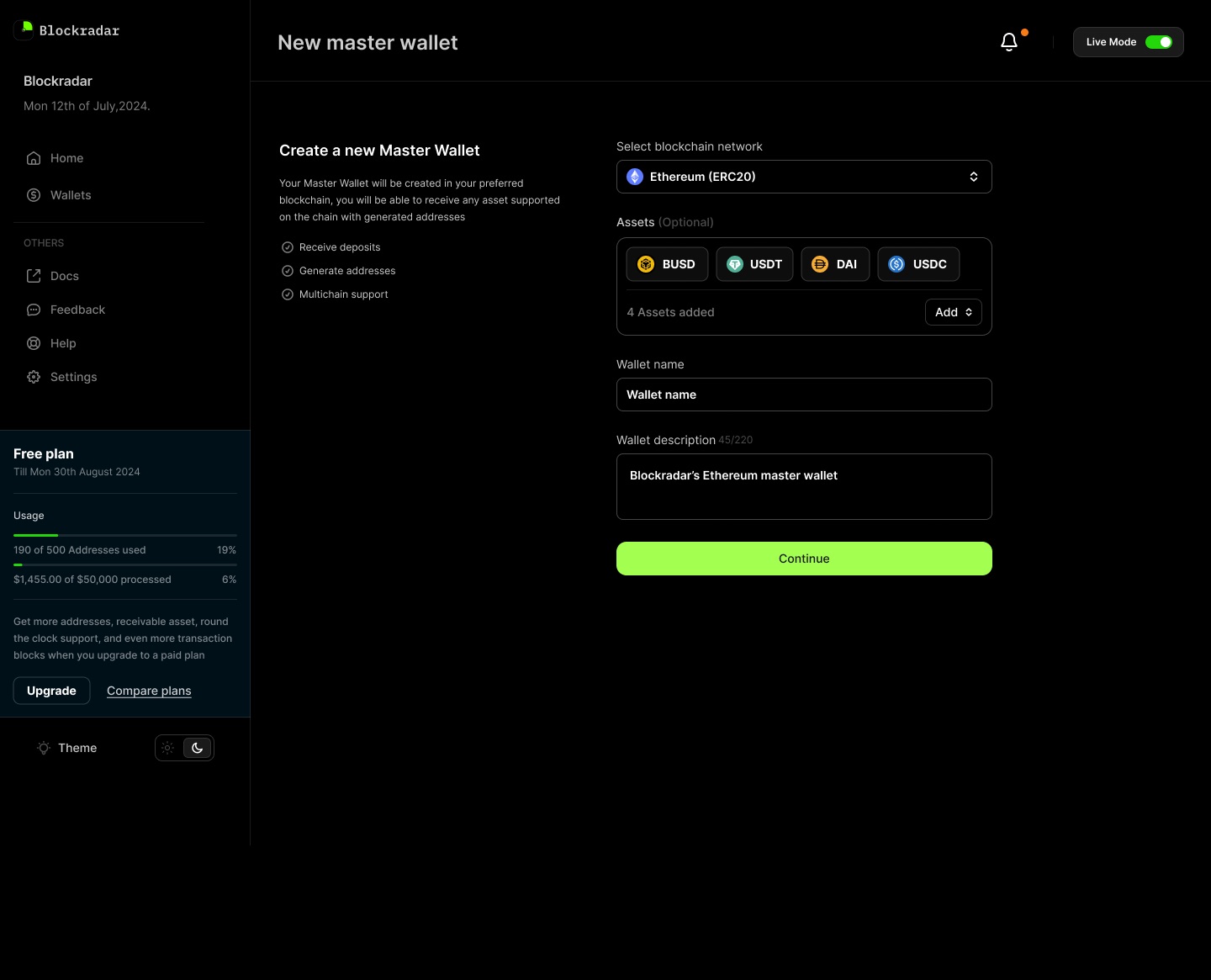Click the USDC coin icon
1211x980 pixels.
[896, 264]
